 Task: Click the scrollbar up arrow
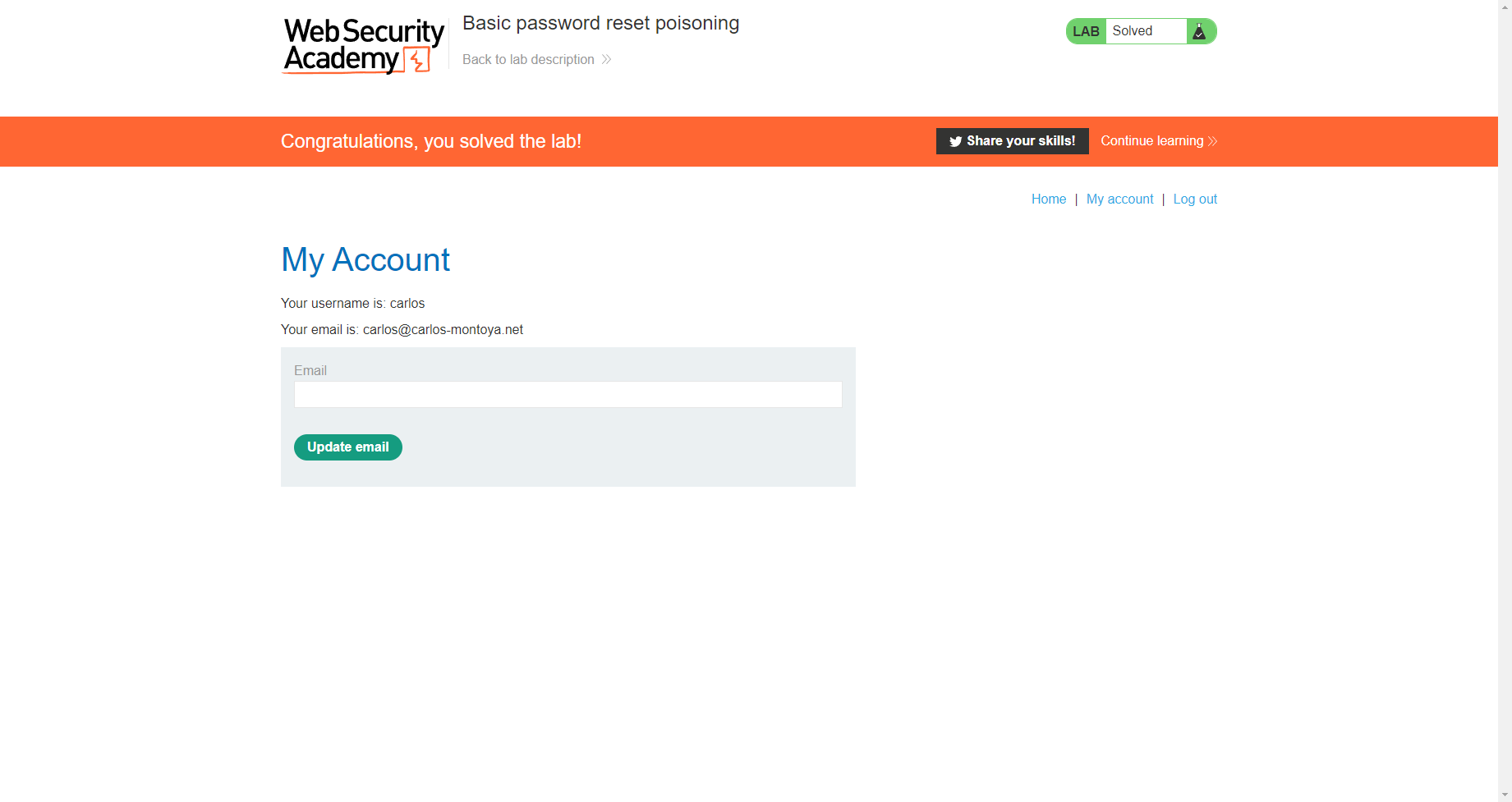click(x=1505, y=6)
